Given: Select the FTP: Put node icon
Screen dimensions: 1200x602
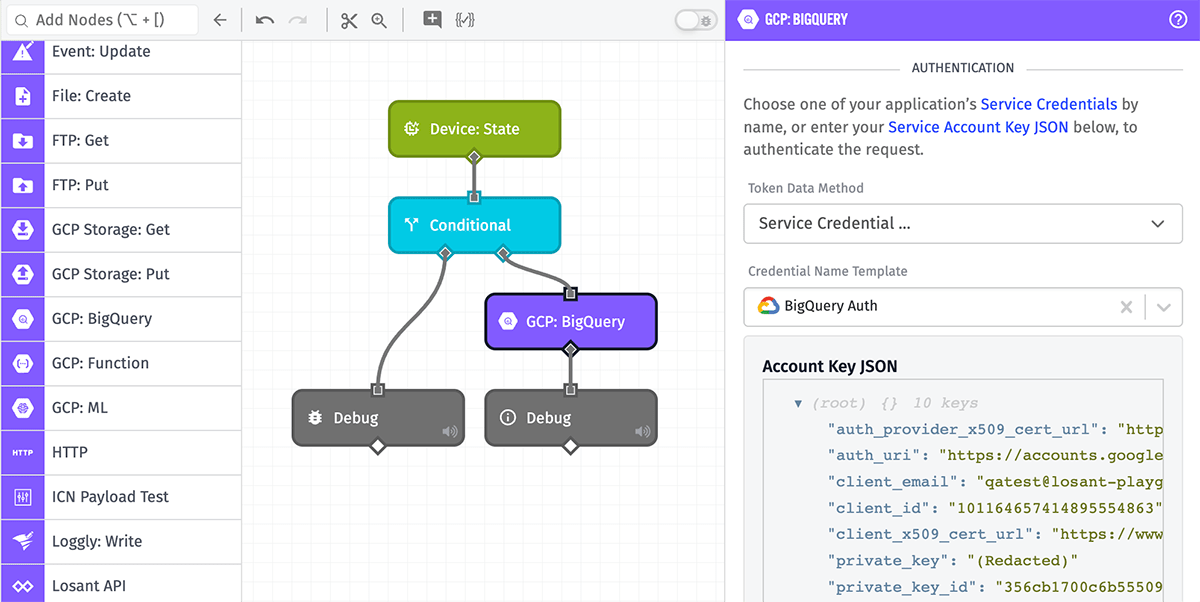Looking at the screenshot, I should tap(22, 185).
